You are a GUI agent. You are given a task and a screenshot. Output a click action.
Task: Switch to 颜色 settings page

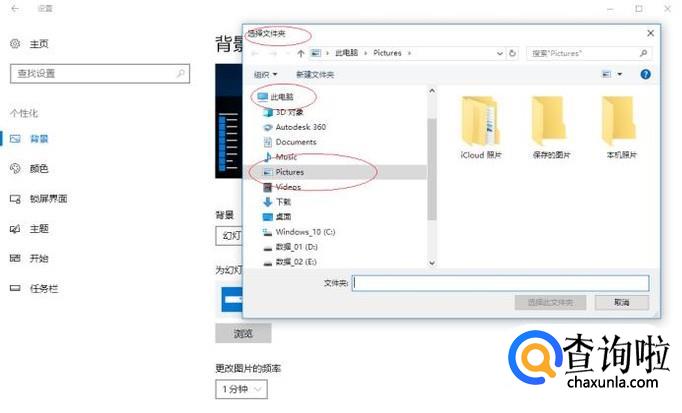point(38,168)
